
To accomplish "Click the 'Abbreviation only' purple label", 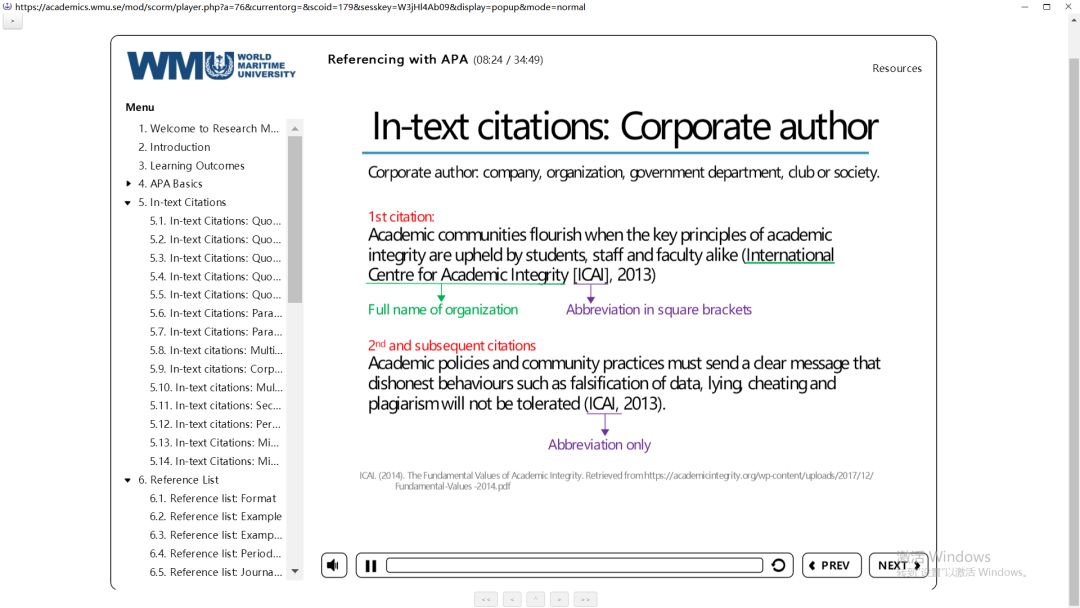I will (599, 445).
